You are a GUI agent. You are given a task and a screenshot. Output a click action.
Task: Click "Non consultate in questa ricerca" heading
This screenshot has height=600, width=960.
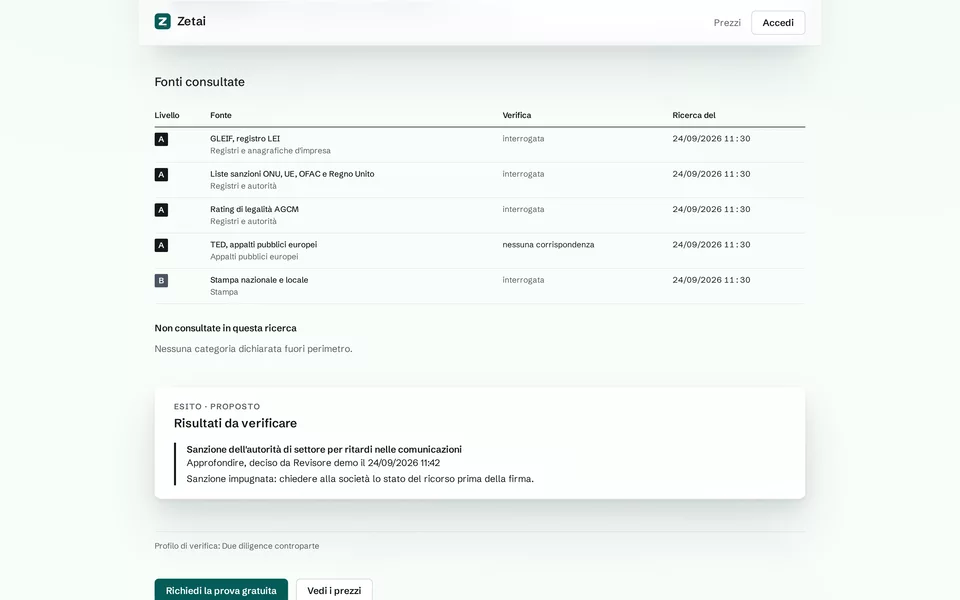coord(225,328)
